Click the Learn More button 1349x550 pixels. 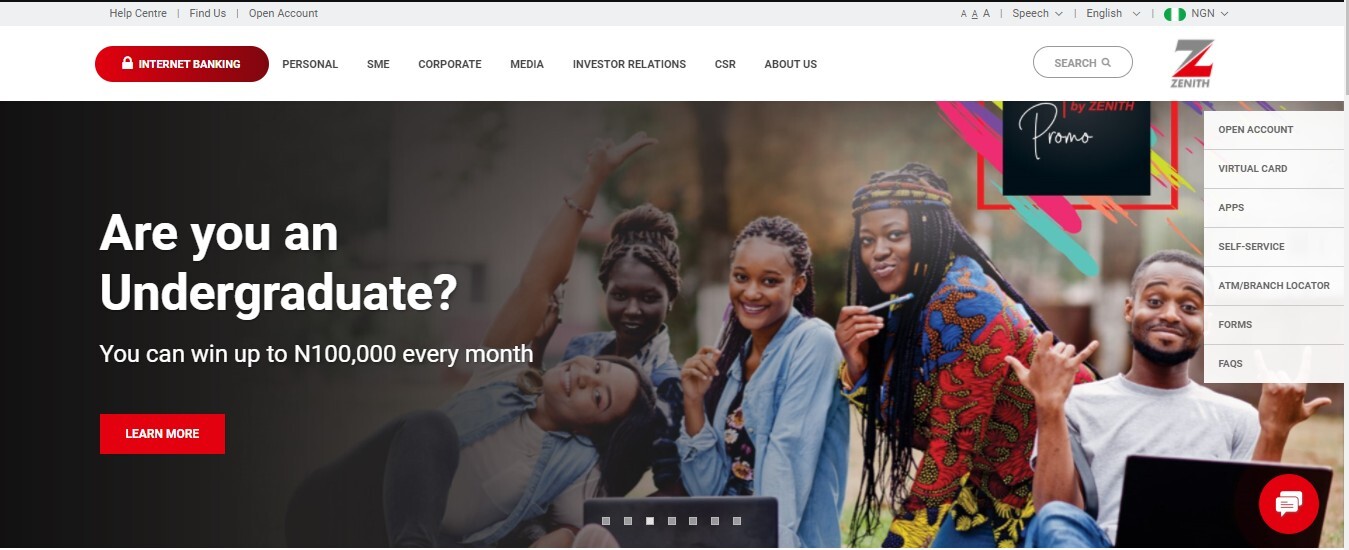pos(162,434)
